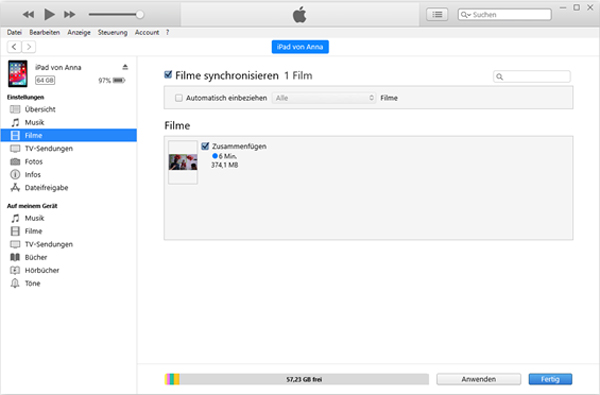Minimize the iTunes window
The height and width of the screenshot is (395, 600).
[x=562, y=8]
